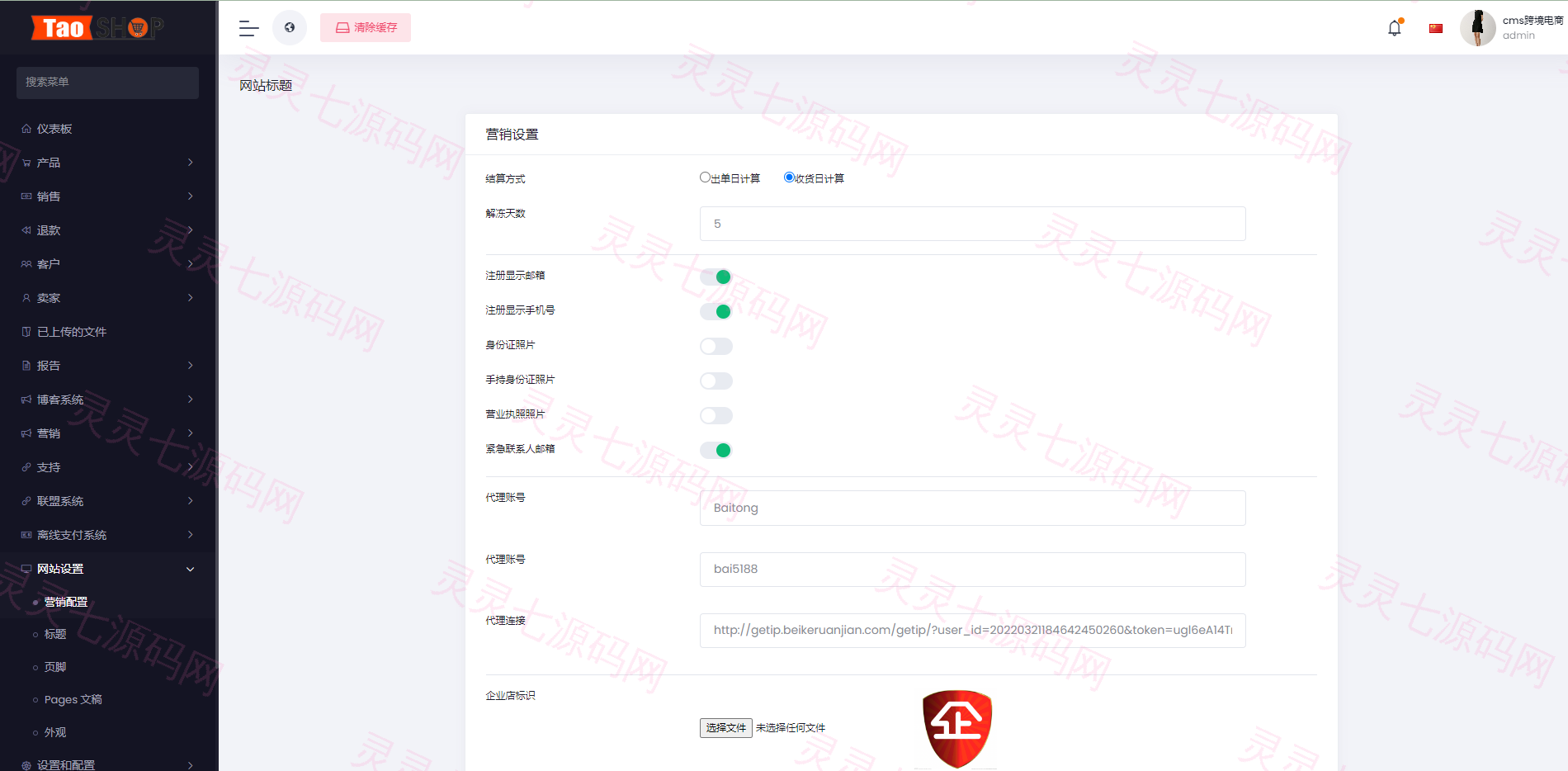Click the monitor icon beside 网站设置
The height and width of the screenshot is (771, 1568).
26,569
